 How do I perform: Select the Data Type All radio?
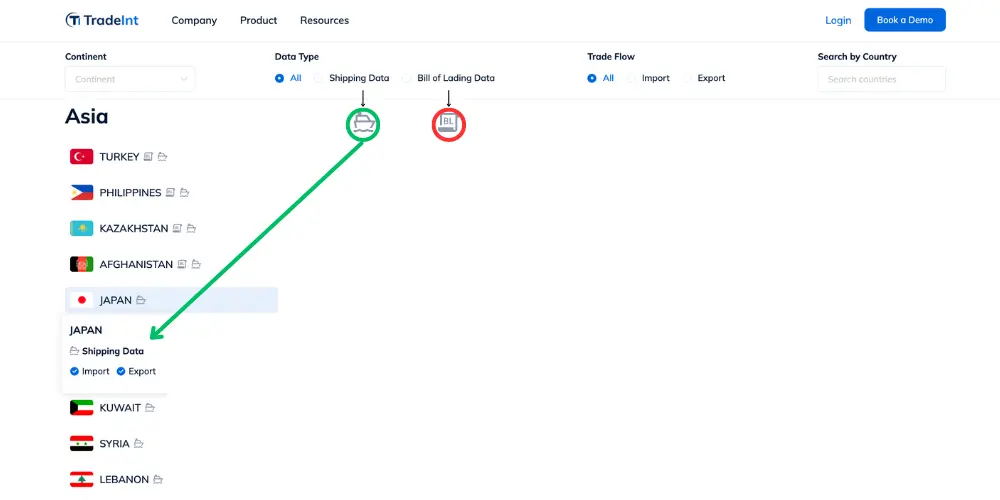[x=279, y=78]
